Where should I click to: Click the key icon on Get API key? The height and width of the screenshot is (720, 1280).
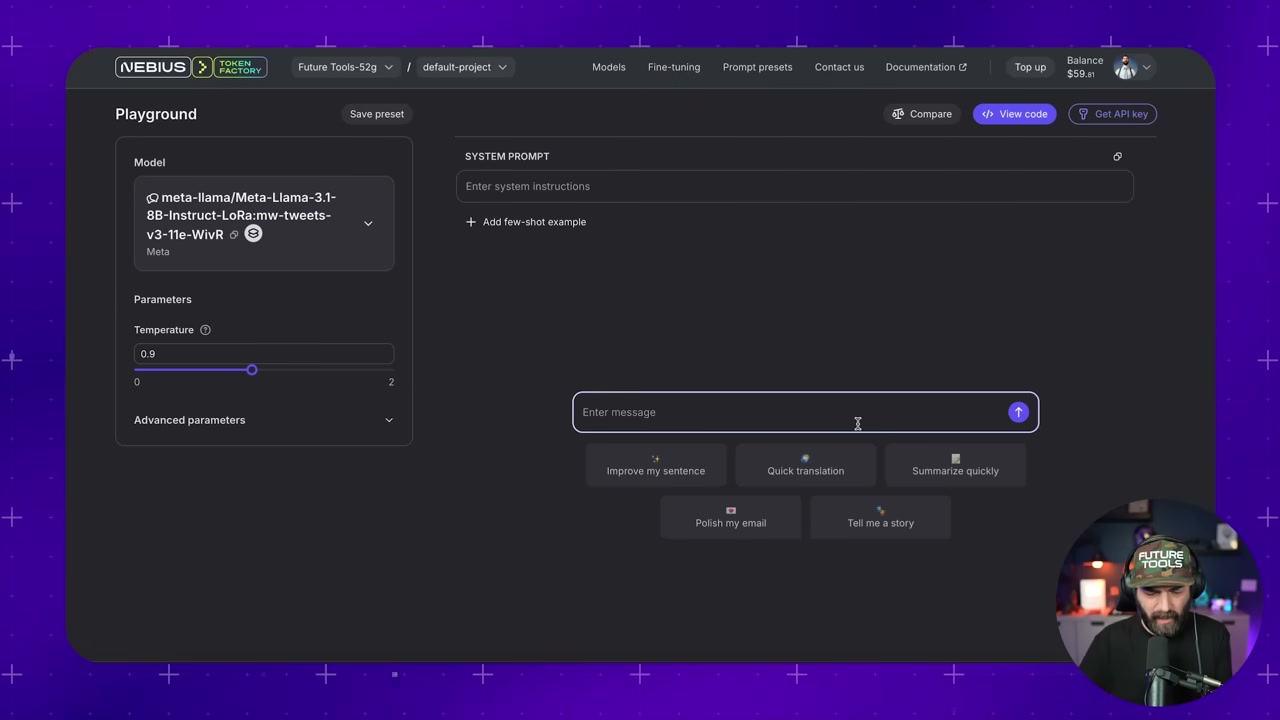[x=1083, y=114]
